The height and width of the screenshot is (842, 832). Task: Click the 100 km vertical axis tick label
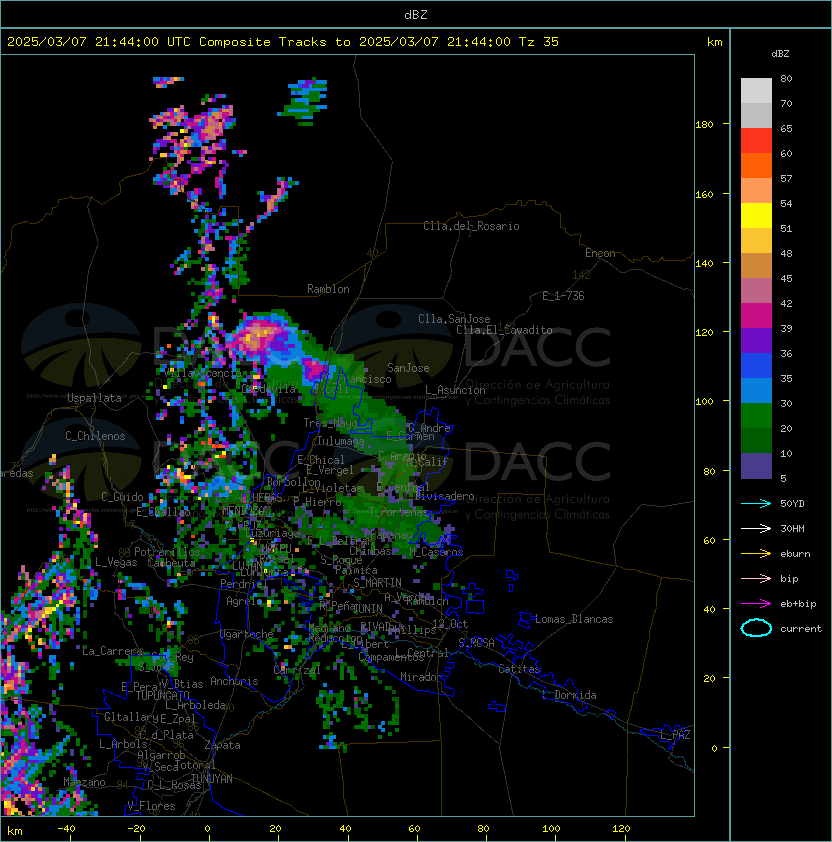tap(704, 402)
